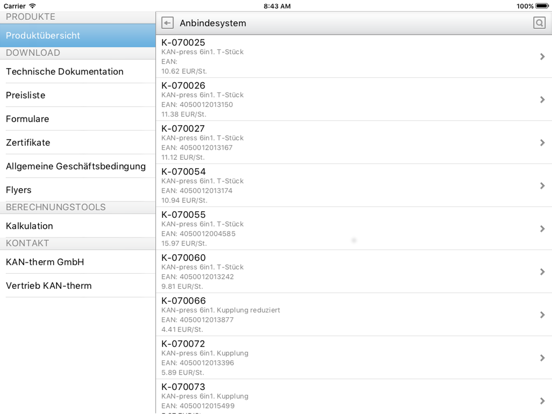
Task: Click EAN 4050012015499 text
Action: (x=198, y=406)
